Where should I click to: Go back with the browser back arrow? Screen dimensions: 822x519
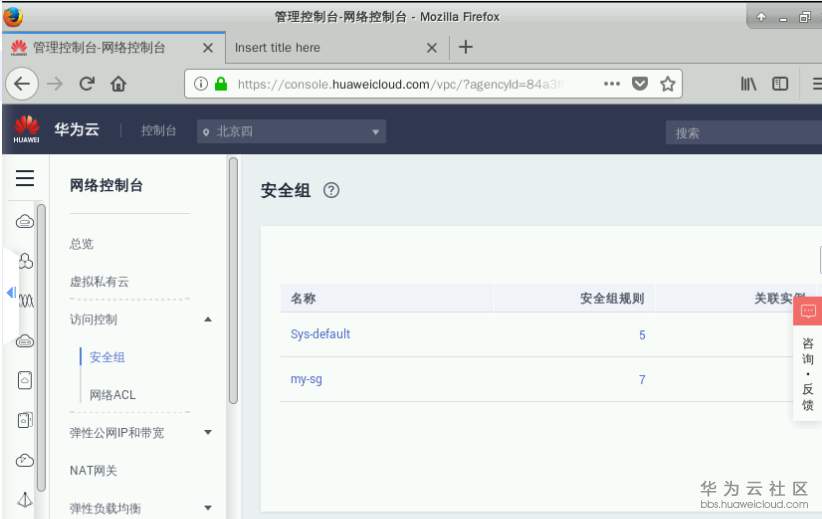(x=21, y=84)
